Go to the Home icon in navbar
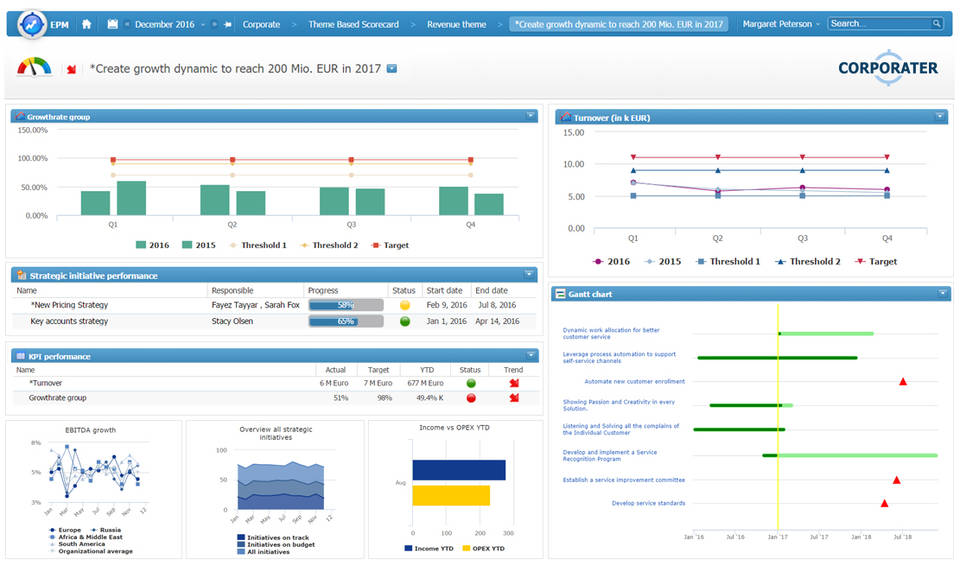The width and height of the screenshot is (960, 566). [x=87, y=24]
